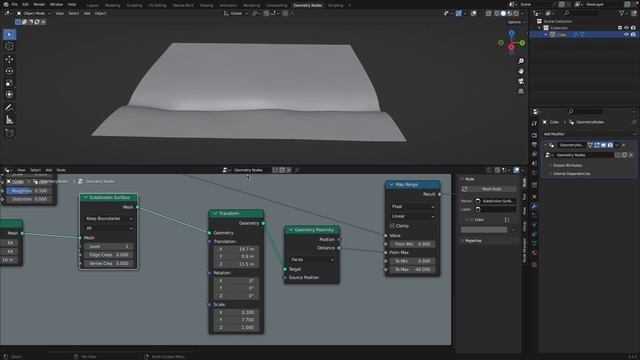The height and width of the screenshot is (360, 640).
Task: Toggle modifier realtime viewport display icon
Action: 603,145
